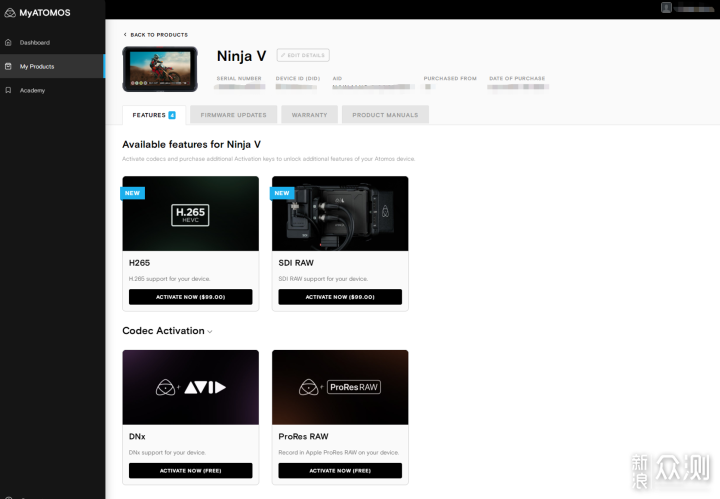Click the ProRes RAW card image
The width and height of the screenshot is (720, 499).
[340, 387]
